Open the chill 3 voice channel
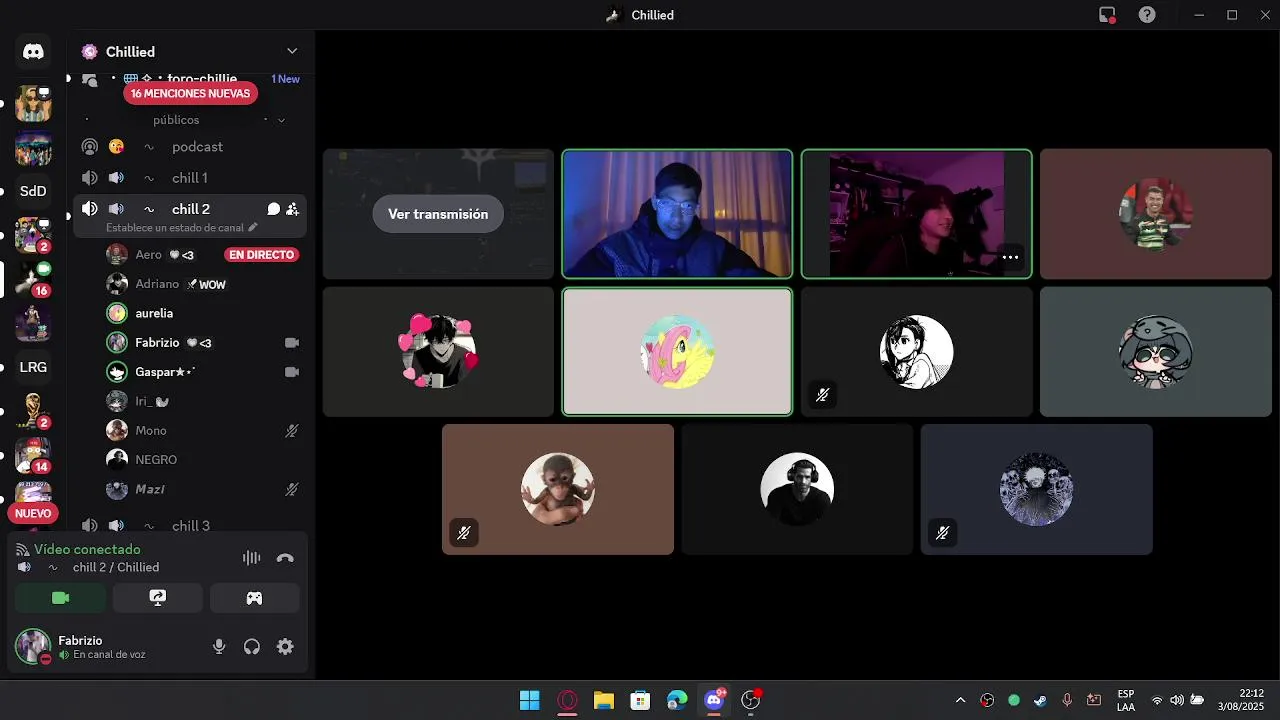Image resolution: width=1280 pixels, height=720 pixels. tap(190, 526)
